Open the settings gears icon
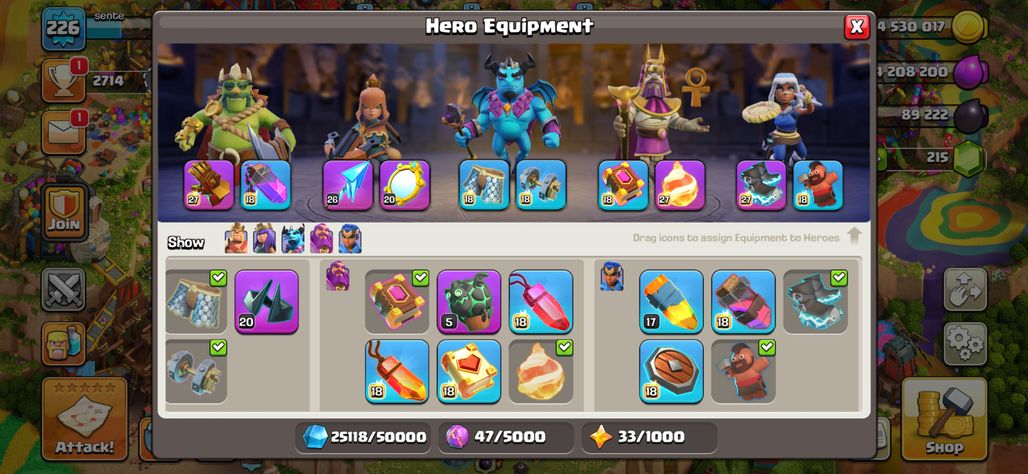The image size is (1028, 474). pos(965,344)
